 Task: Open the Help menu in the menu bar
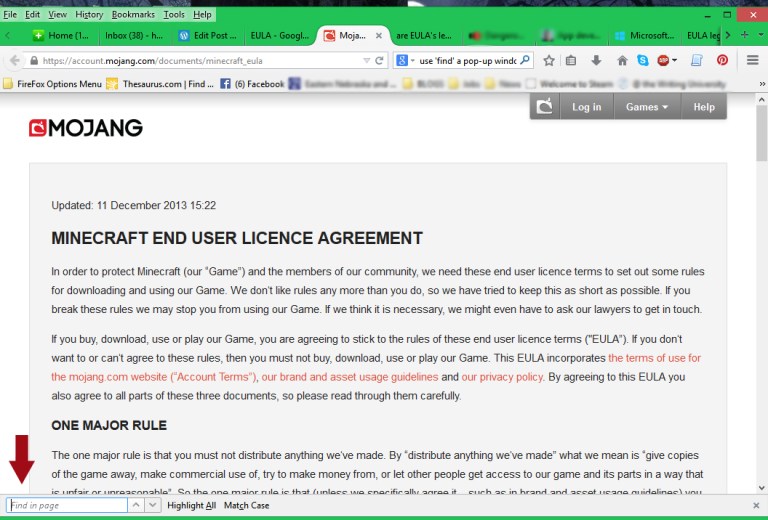[202, 15]
